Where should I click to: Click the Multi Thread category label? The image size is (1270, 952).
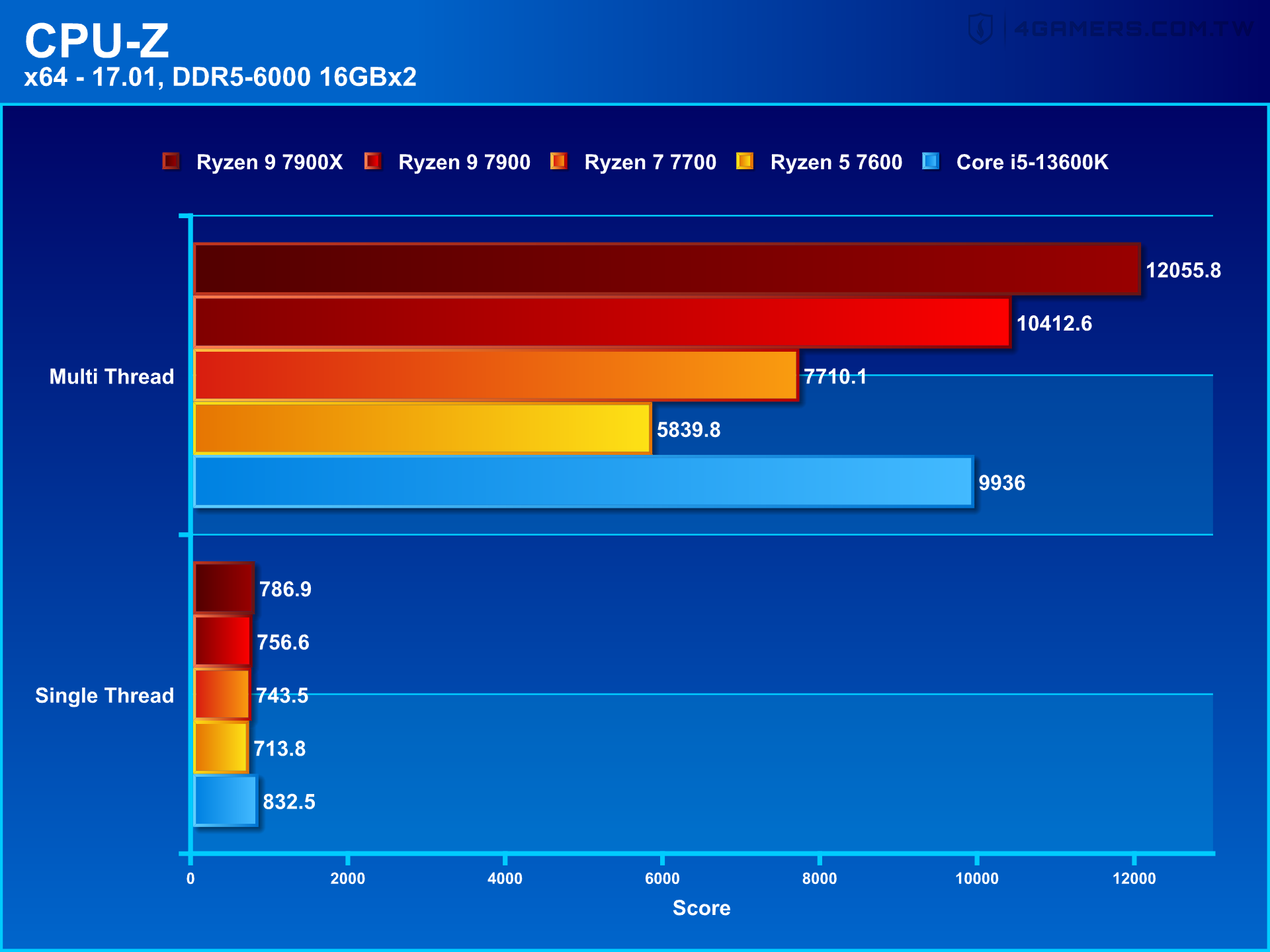tap(112, 377)
